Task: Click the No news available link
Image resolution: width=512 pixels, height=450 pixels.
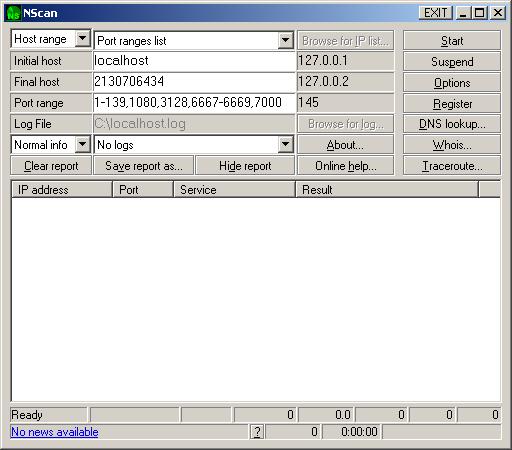Action: [x=55, y=432]
